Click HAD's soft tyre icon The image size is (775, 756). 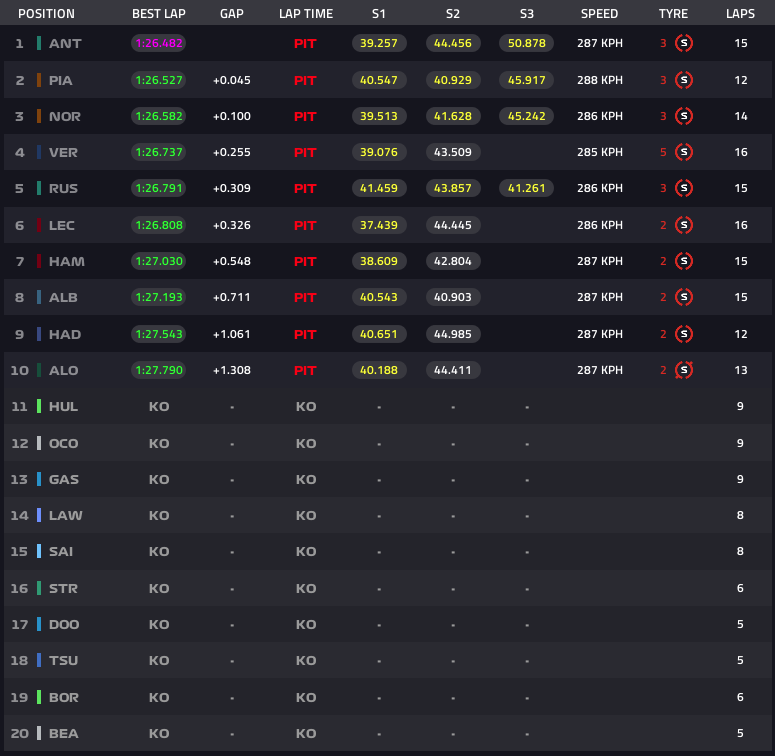(684, 334)
